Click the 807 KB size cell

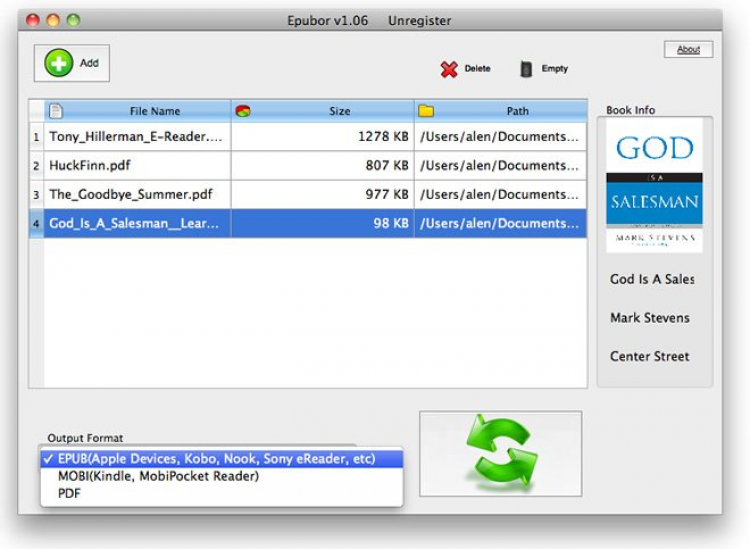[x=322, y=165]
